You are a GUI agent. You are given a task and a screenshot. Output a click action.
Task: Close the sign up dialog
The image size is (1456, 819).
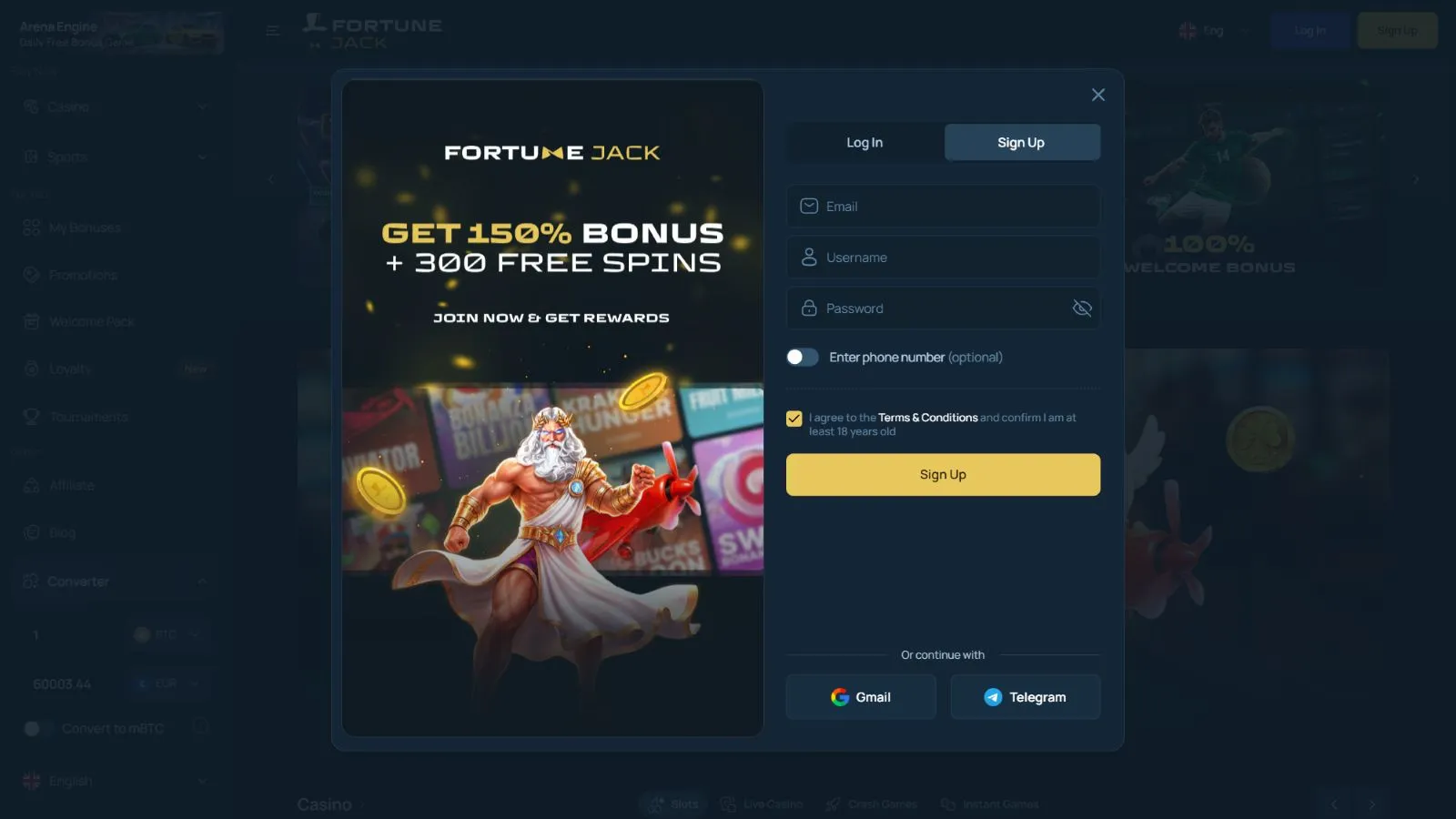coord(1098,95)
